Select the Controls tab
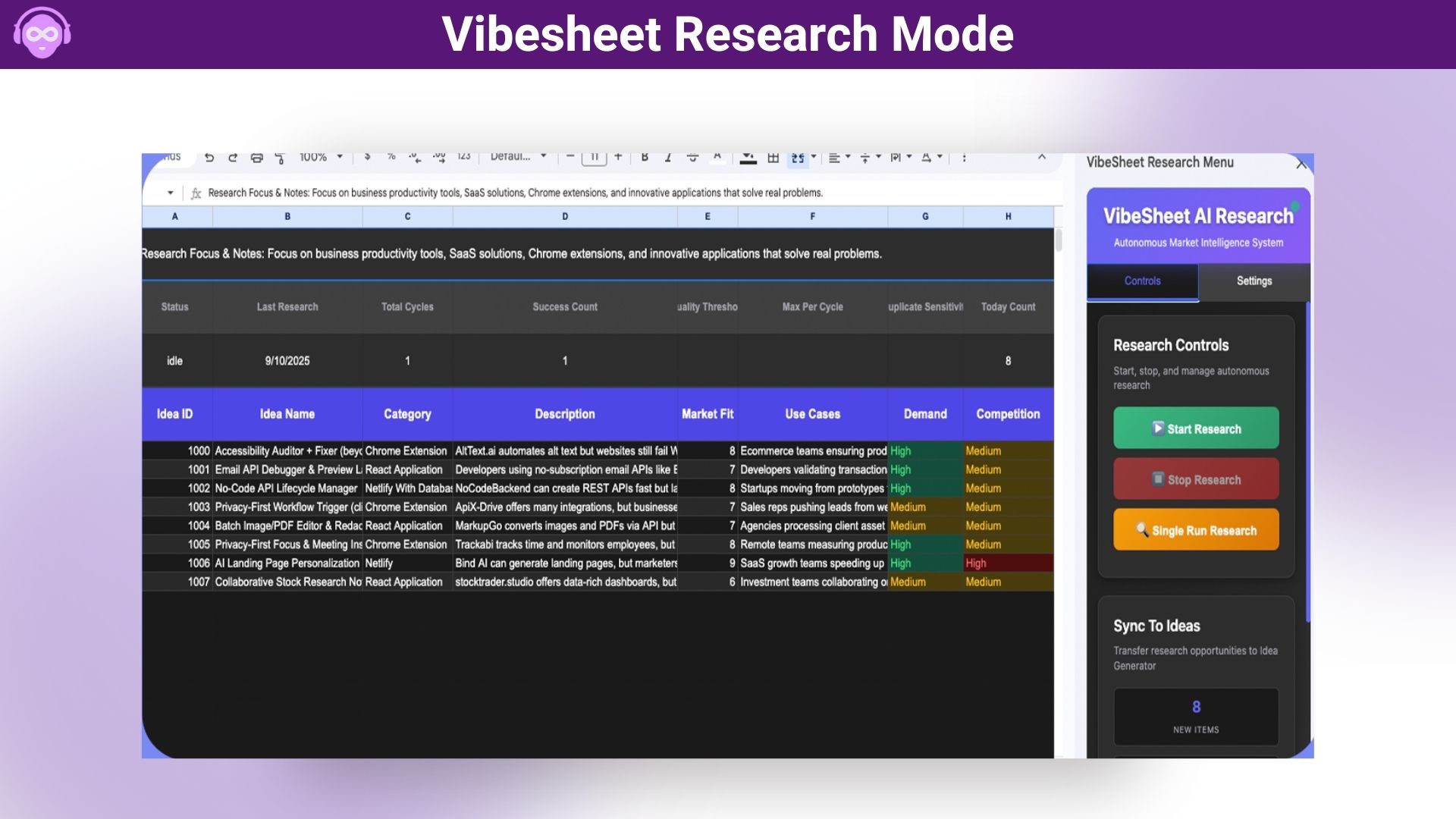The image size is (1456, 819). [1142, 281]
